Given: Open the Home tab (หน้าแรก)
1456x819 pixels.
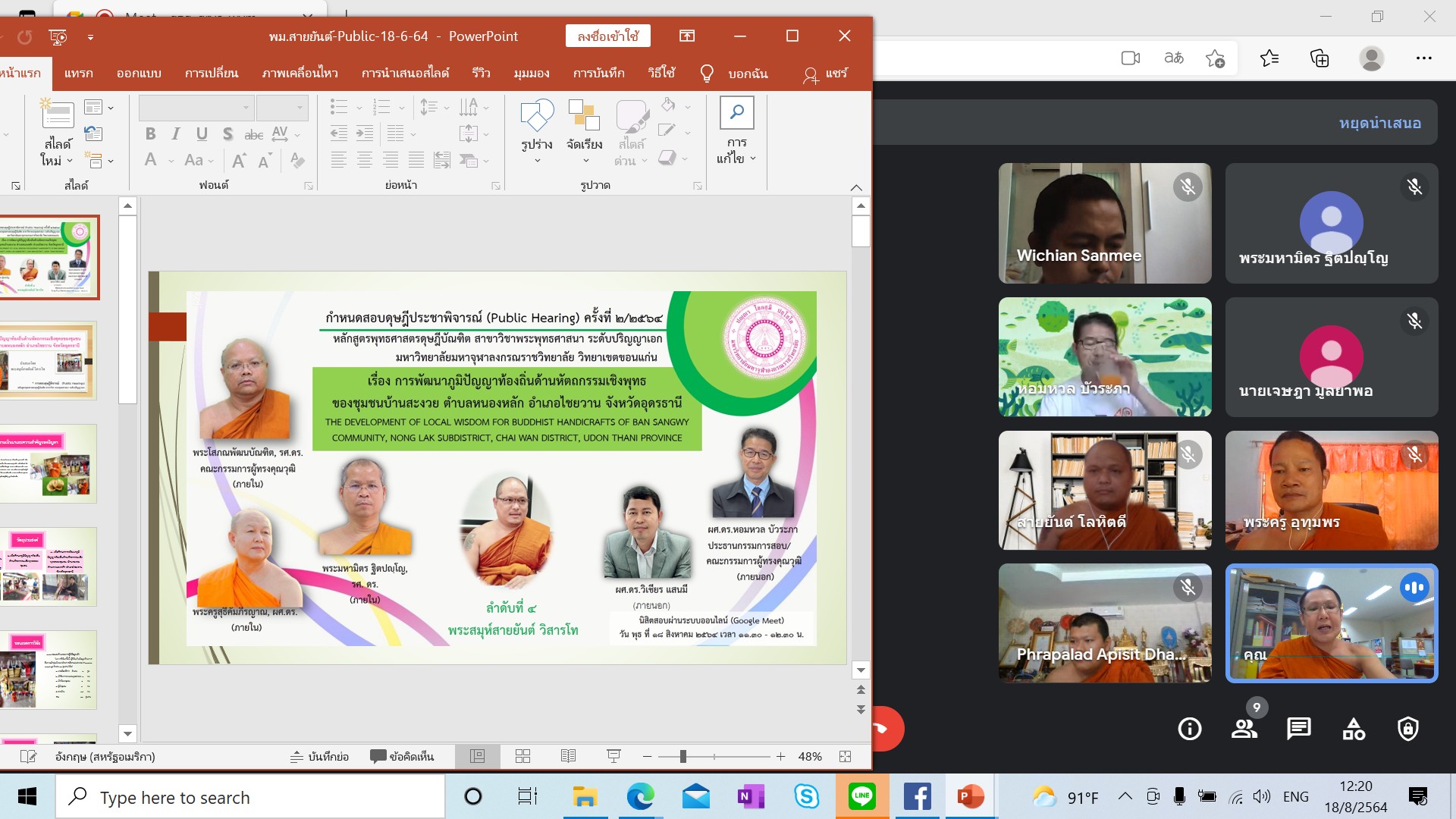Looking at the screenshot, I should pos(20,74).
